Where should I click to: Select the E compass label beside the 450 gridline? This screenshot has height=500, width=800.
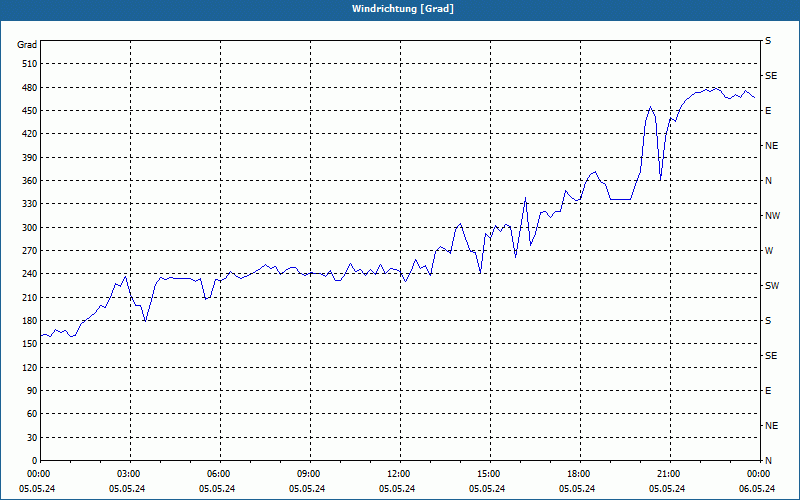[x=768, y=111]
